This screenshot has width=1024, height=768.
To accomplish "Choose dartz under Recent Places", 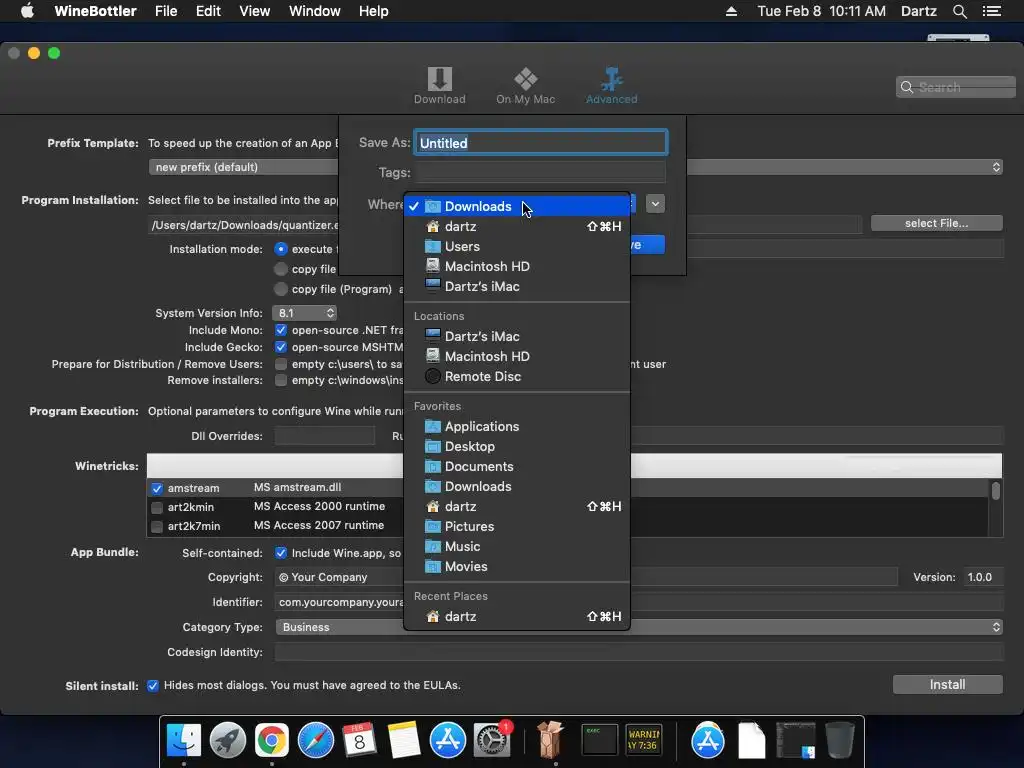I will pyautogui.click(x=517, y=616).
